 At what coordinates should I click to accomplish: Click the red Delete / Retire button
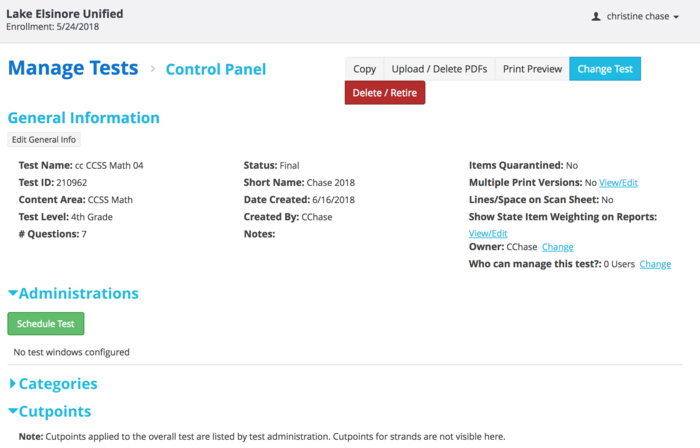385,93
